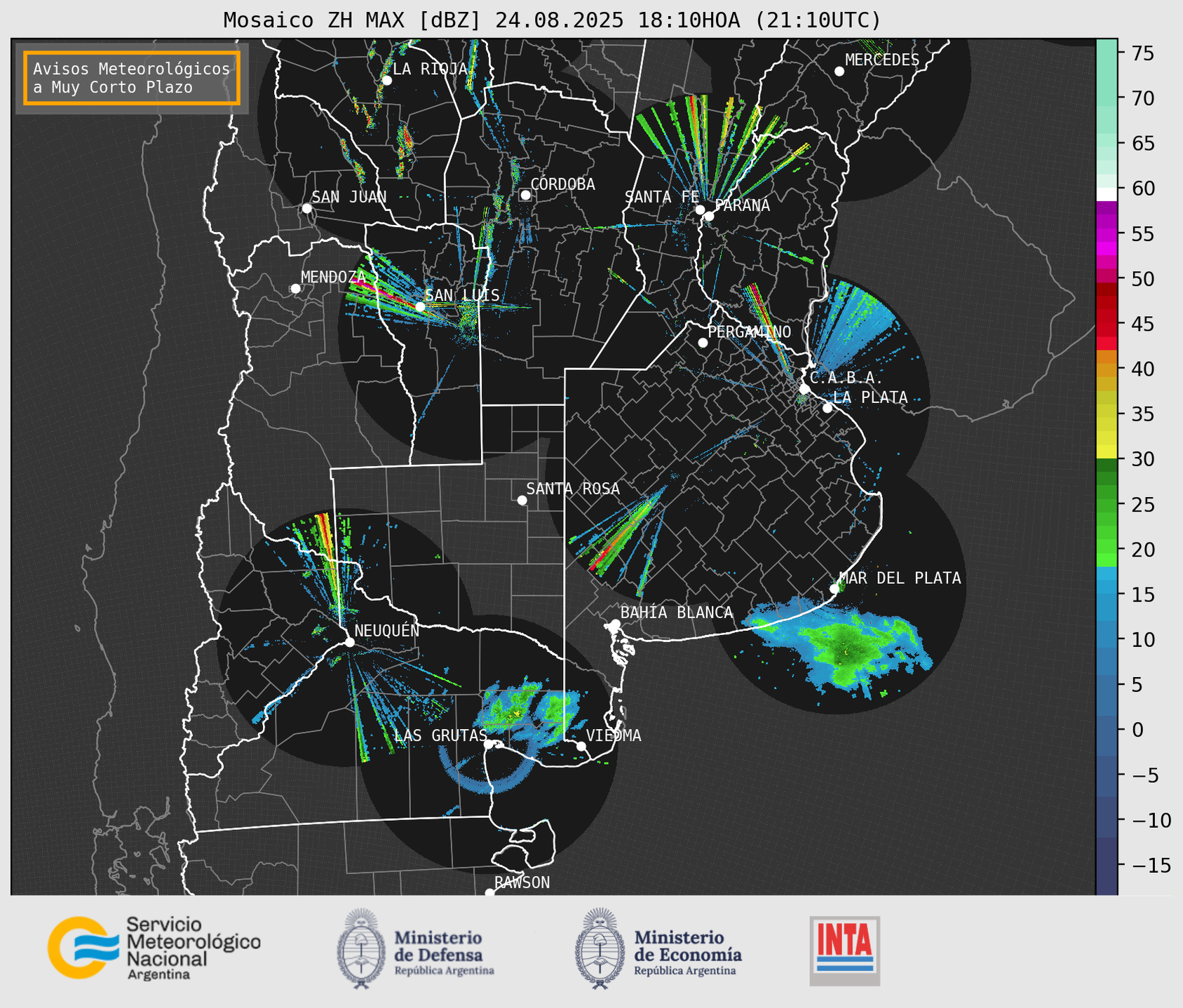Click the LAS GRUTAS city marker dot

point(488,744)
